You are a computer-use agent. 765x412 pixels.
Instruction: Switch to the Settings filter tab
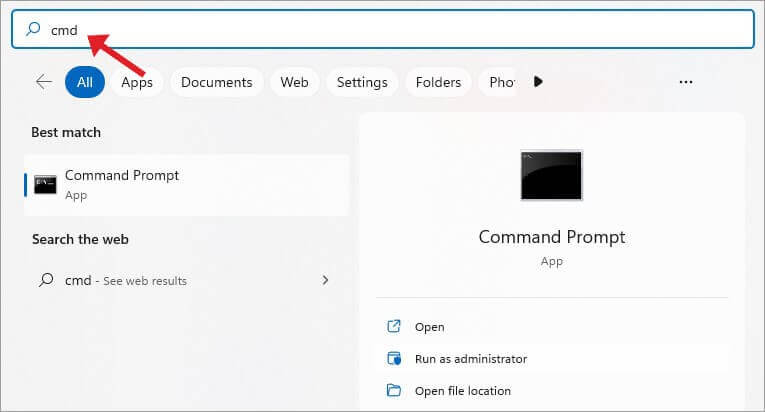[362, 82]
